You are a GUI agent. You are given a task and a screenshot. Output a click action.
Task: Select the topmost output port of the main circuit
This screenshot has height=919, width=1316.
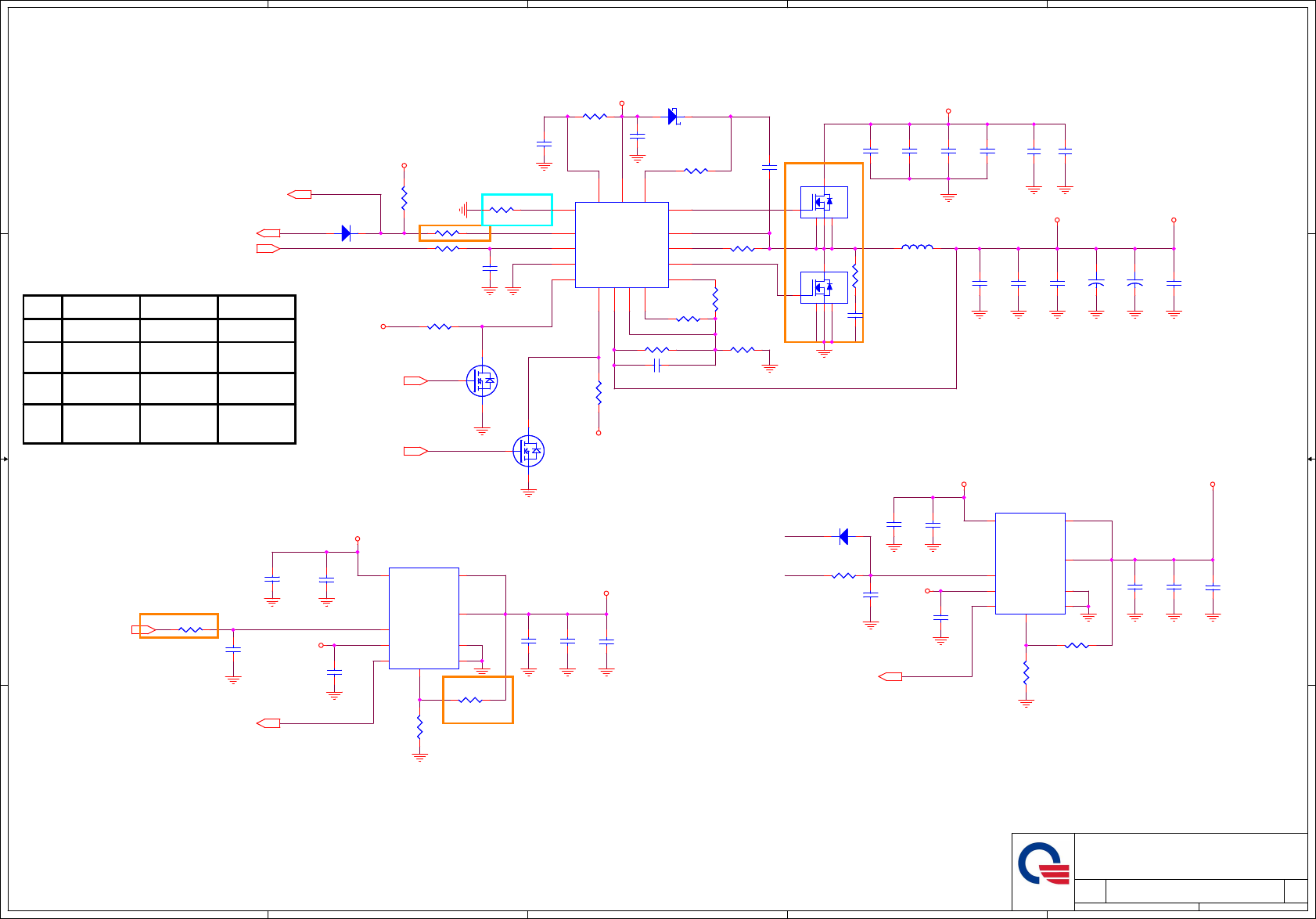[x=299, y=194]
